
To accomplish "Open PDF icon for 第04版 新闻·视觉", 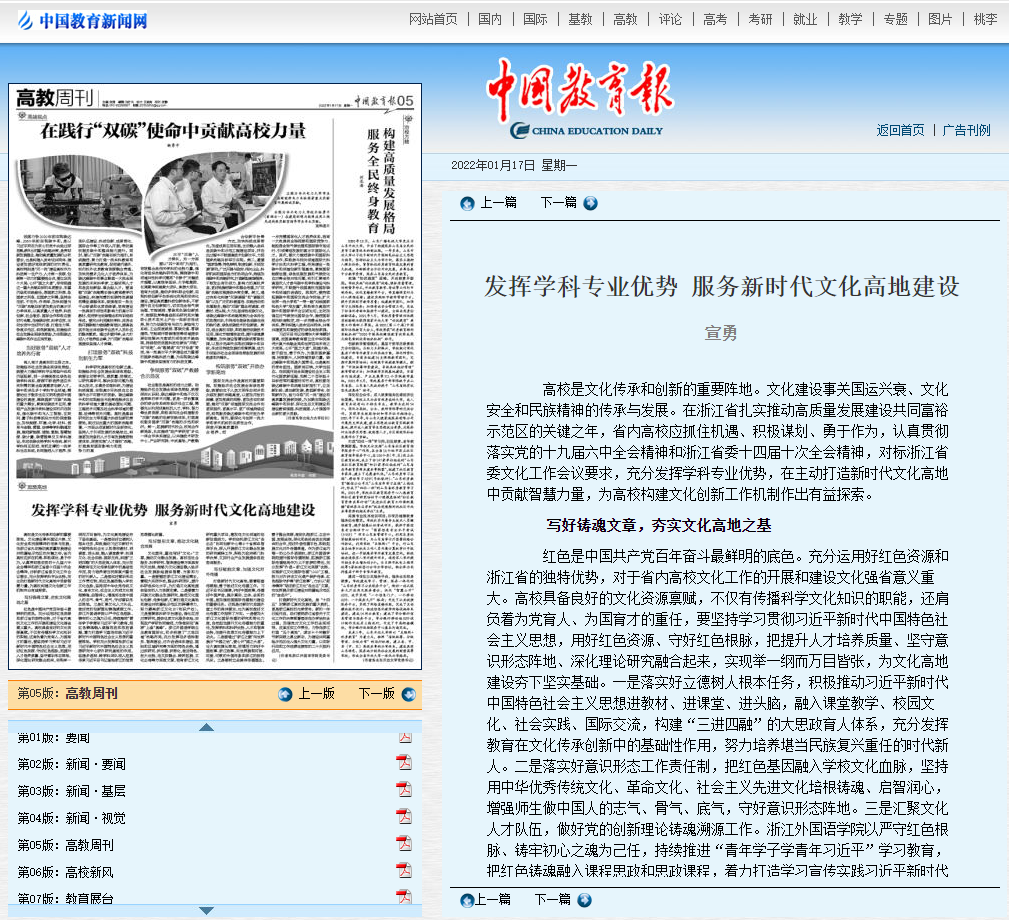I will pos(404,817).
